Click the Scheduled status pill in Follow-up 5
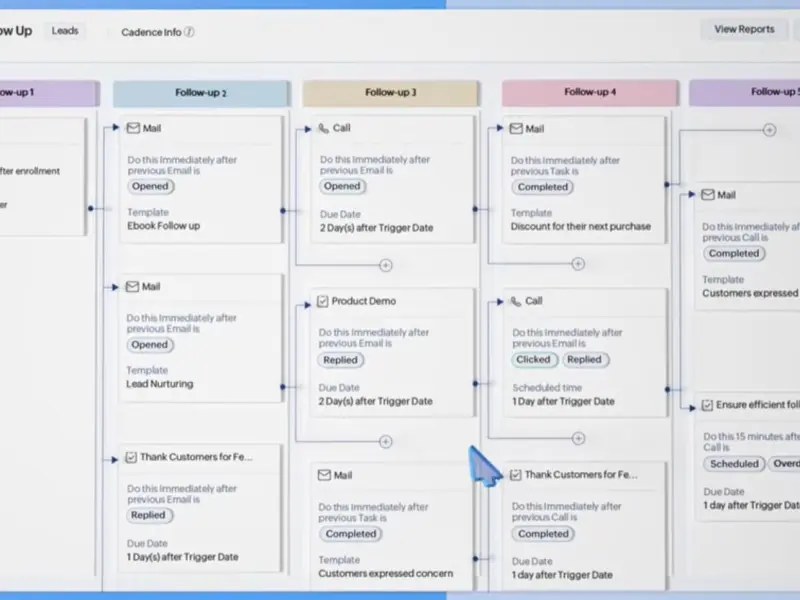Image resolution: width=800 pixels, height=600 pixels. [x=734, y=464]
